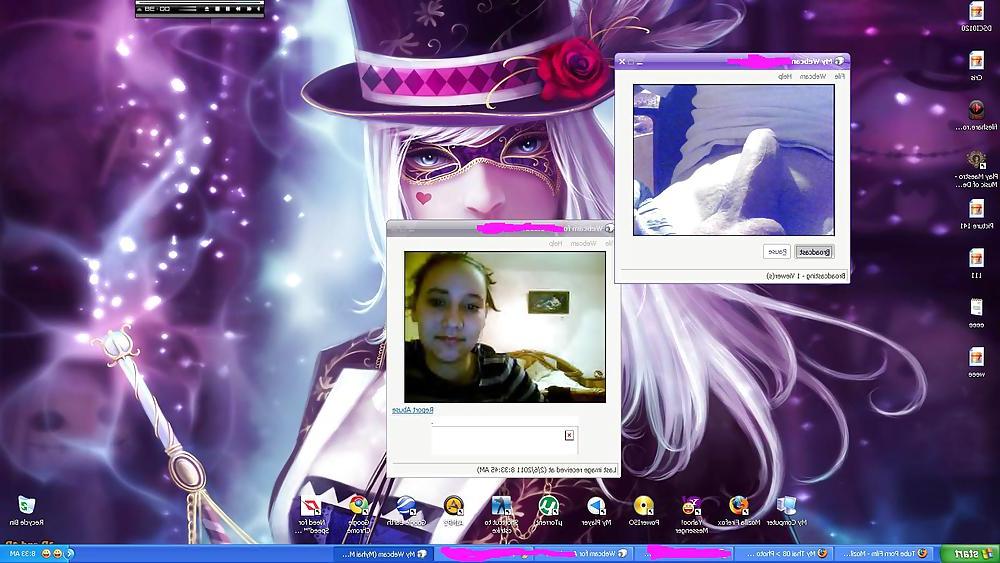Image resolution: width=1000 pixels, height=563 pixels.
Task: Click the Broadcast button in My Webcam
Action: (814, 252)
